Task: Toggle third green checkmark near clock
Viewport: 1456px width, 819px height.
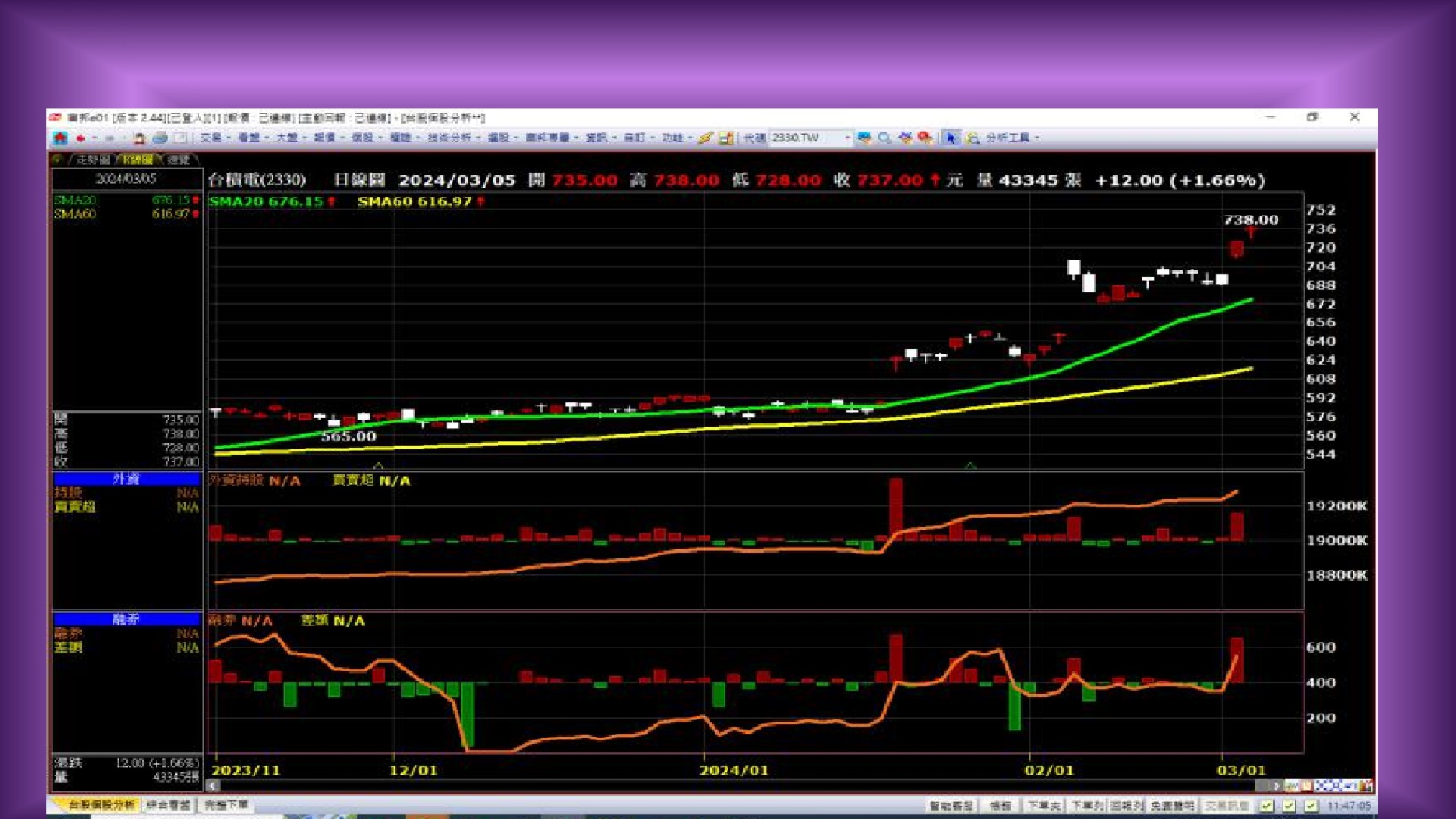Action: [x=1312, y=805]
